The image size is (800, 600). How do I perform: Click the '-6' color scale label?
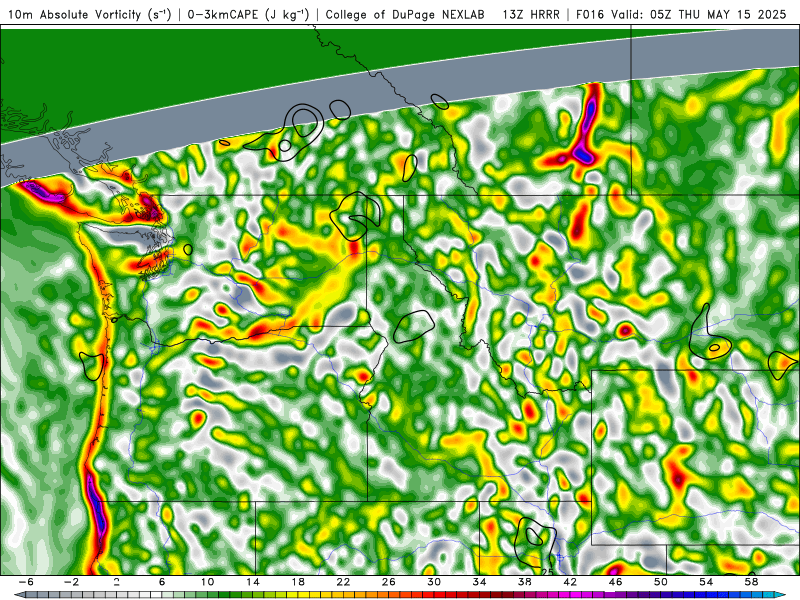click(x=26, y=582)
